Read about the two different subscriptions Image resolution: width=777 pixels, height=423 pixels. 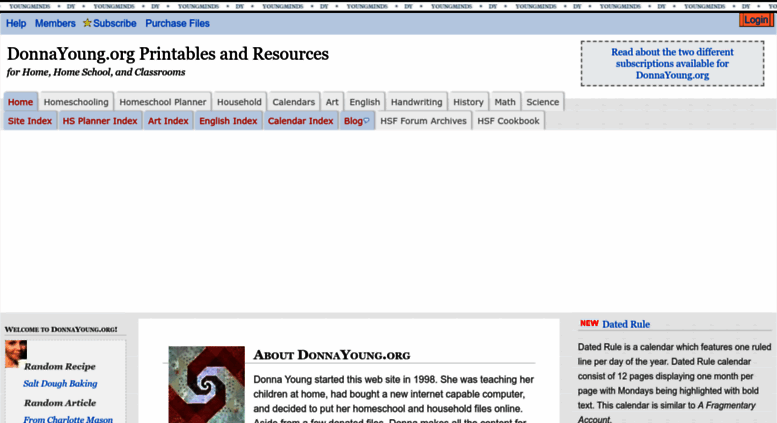click(x=672, y=63)
